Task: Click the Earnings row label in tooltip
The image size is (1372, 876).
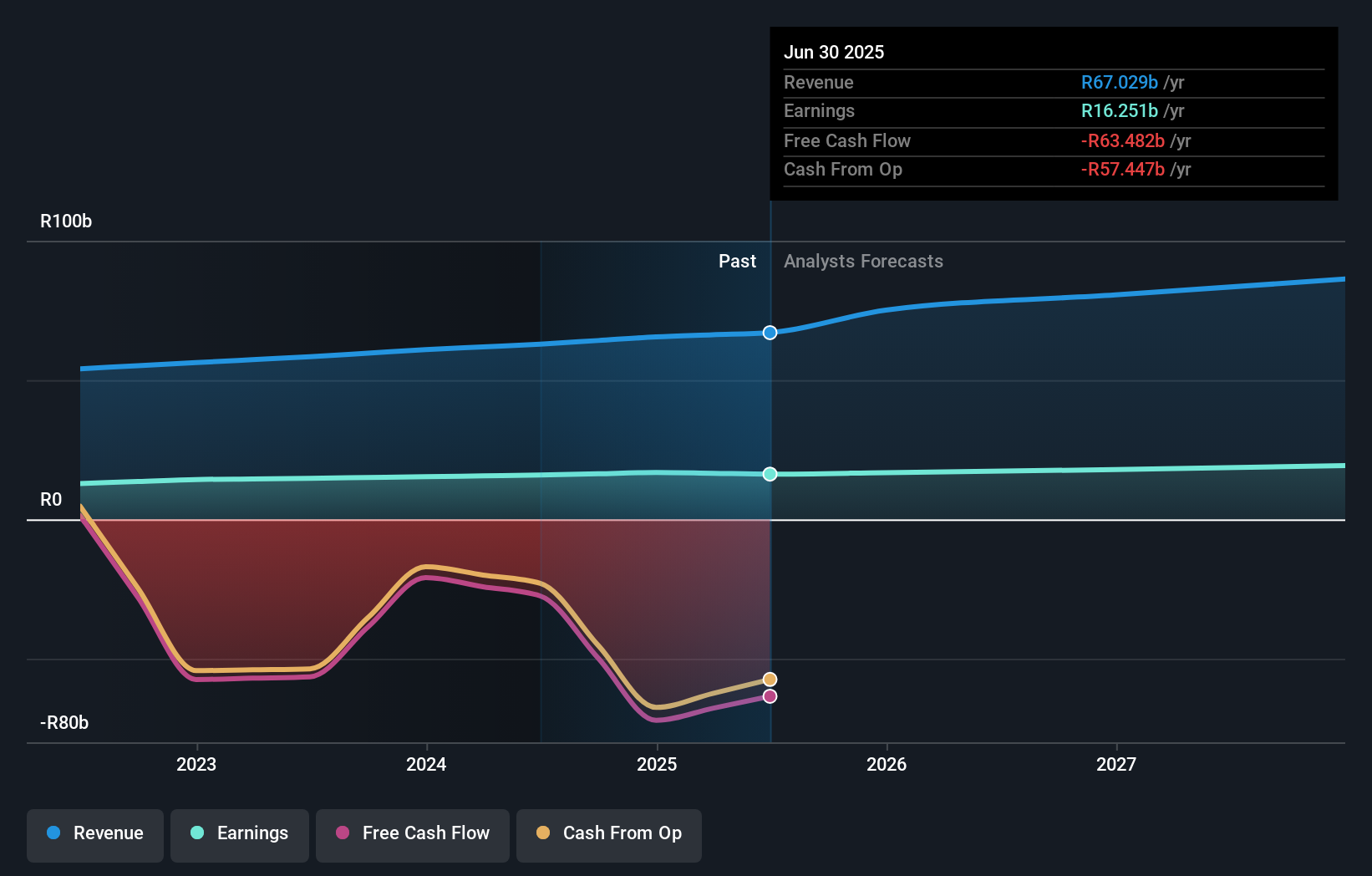Action: pyautogui.click(x=819, y=111)
